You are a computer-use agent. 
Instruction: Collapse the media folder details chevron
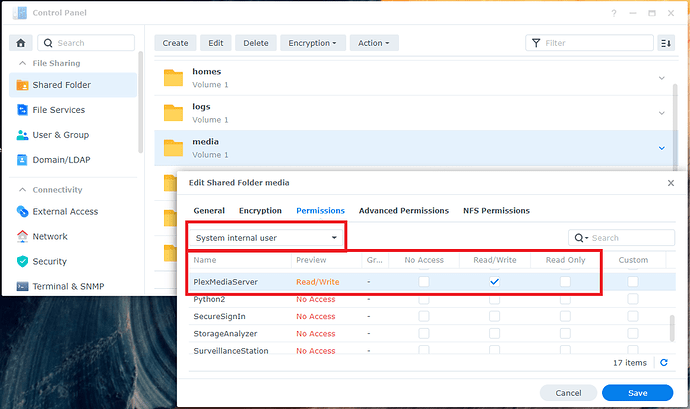(x=661, y=148)
